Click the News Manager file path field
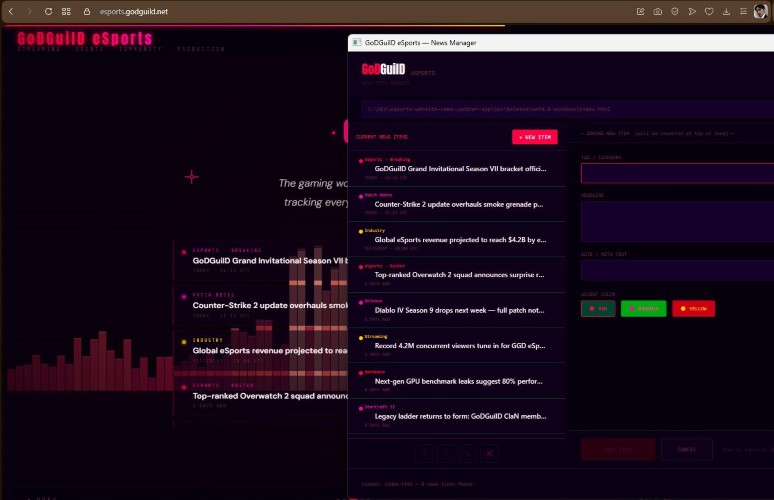The height and width of the screenshot is (500, 774). [x=568, y=109]
